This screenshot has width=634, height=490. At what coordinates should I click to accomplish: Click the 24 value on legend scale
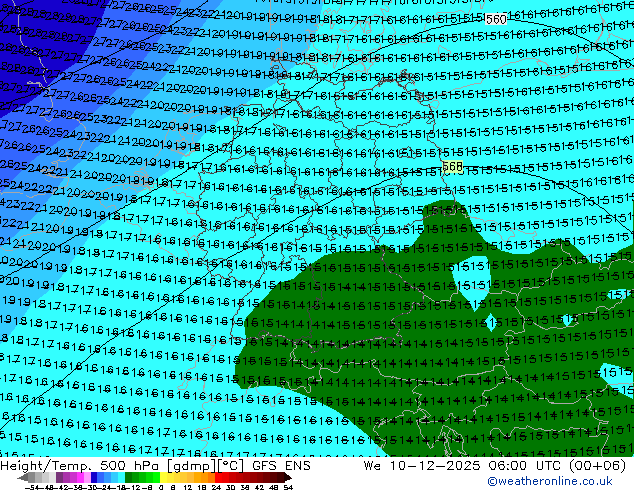tap(216, 487)
